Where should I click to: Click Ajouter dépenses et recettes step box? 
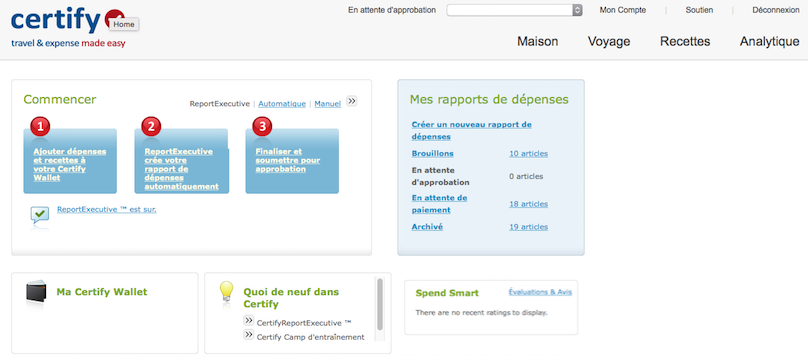70,161
